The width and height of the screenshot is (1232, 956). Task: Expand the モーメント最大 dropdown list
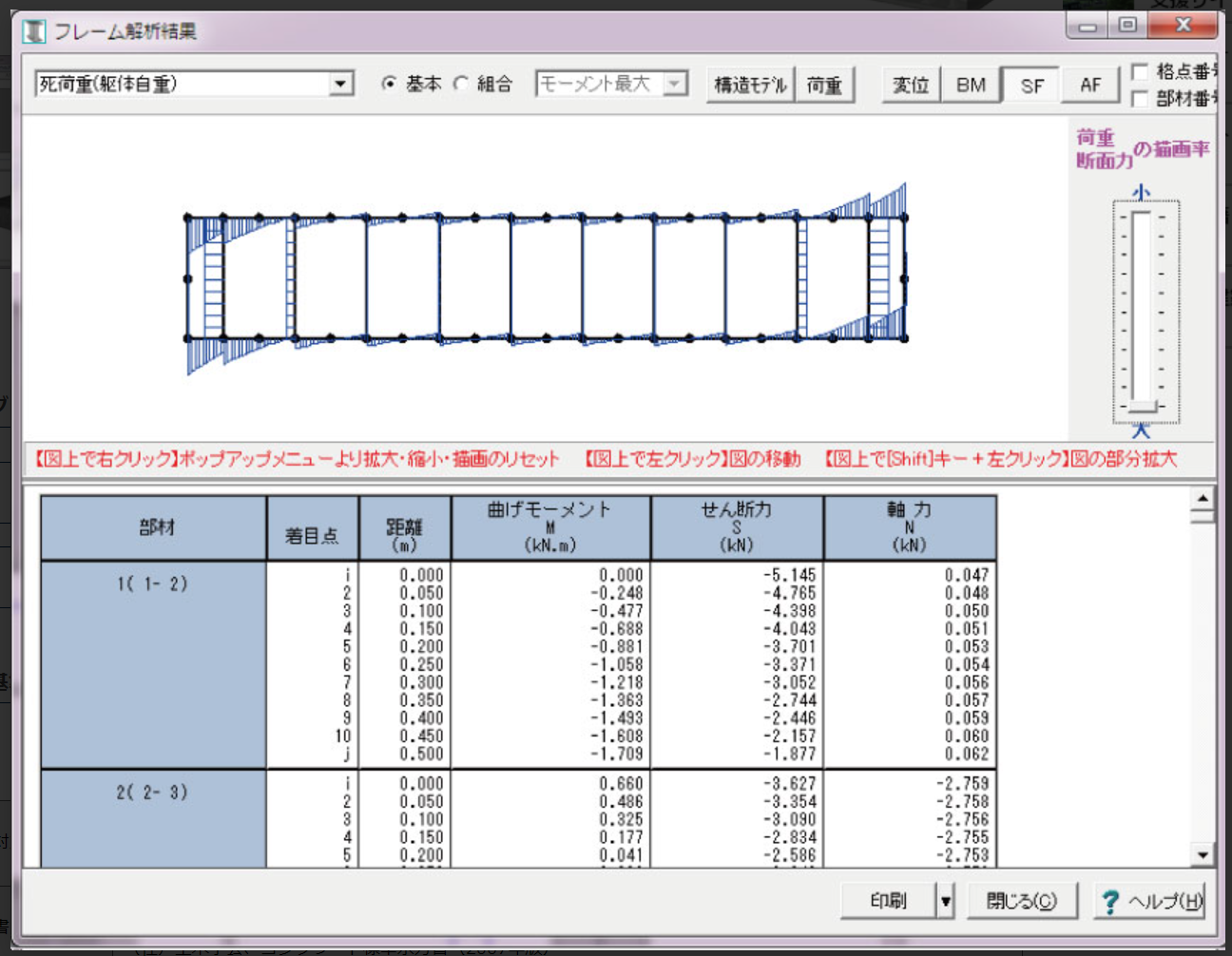click(674, 84)
